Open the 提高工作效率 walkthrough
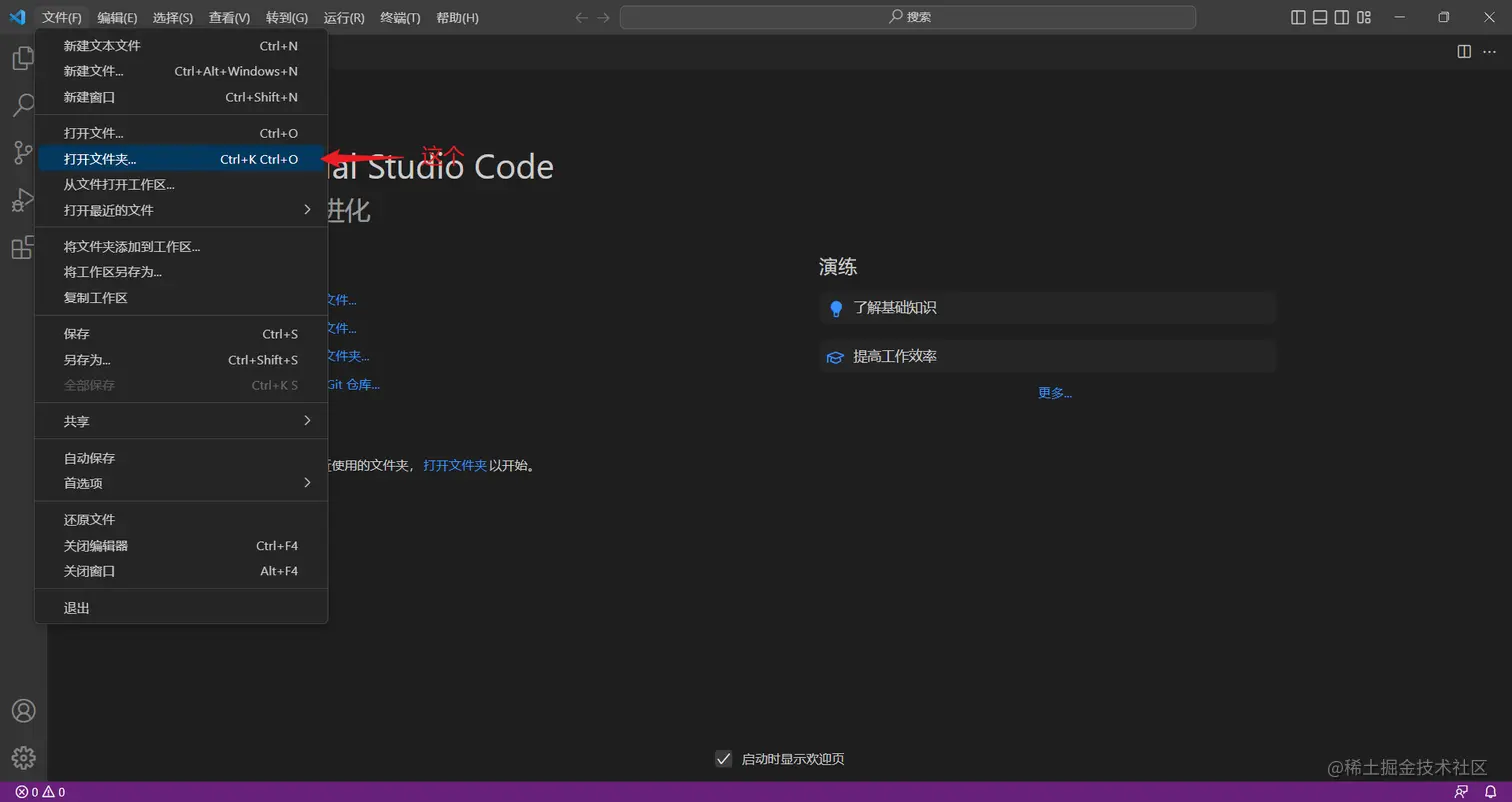The image size is (1512, 802). [x=1047, y=357]
